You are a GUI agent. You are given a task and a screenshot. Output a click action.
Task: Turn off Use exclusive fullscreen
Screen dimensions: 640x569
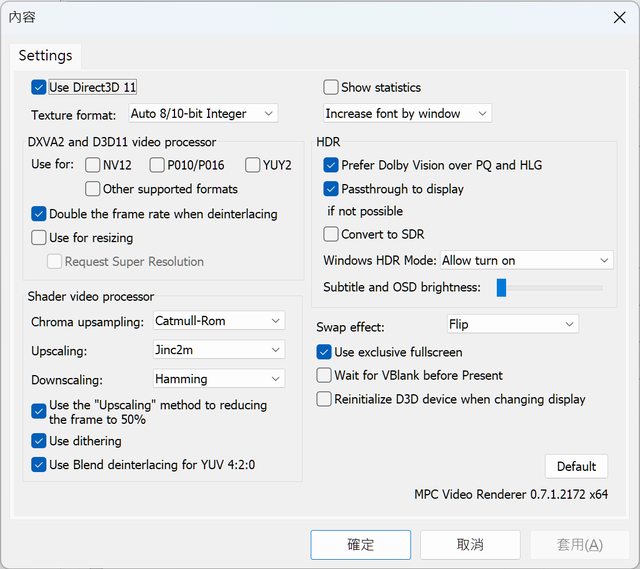(324, 352)
